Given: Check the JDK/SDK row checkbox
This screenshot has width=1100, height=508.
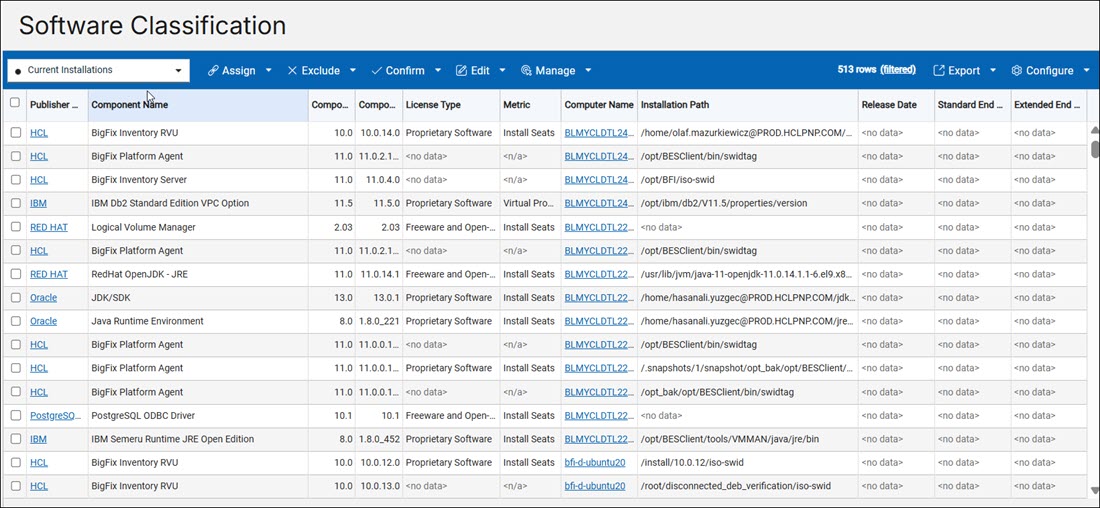Looking at the screenshot, I should click(15, 298).
